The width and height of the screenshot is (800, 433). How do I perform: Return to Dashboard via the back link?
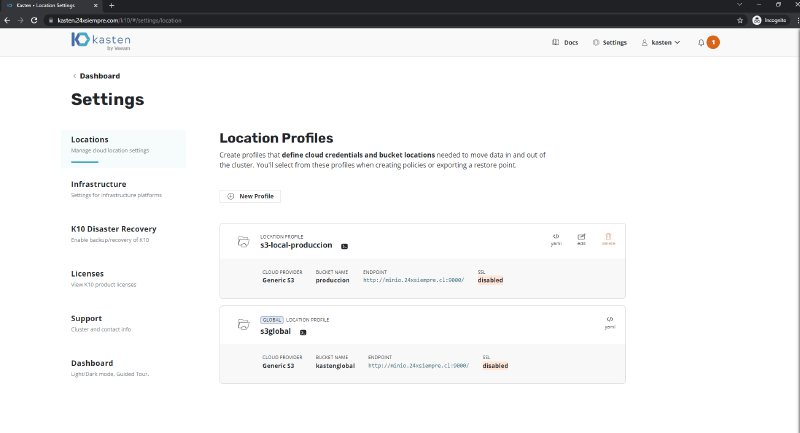[x=96, y=76]
